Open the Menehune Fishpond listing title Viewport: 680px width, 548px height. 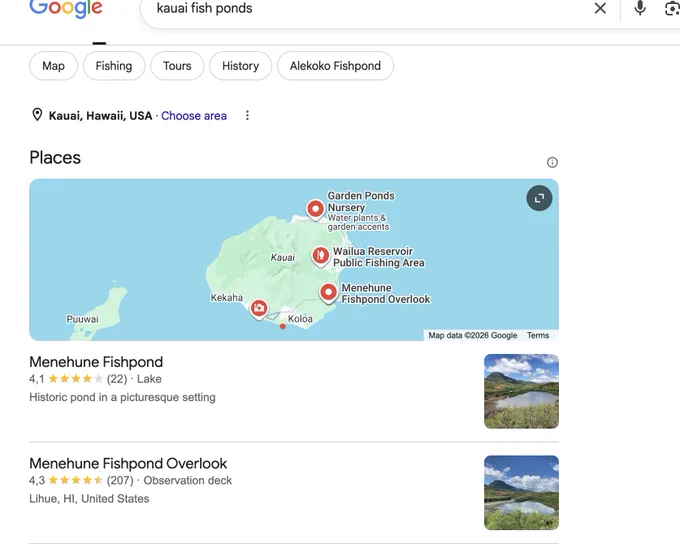coord(96,362)
